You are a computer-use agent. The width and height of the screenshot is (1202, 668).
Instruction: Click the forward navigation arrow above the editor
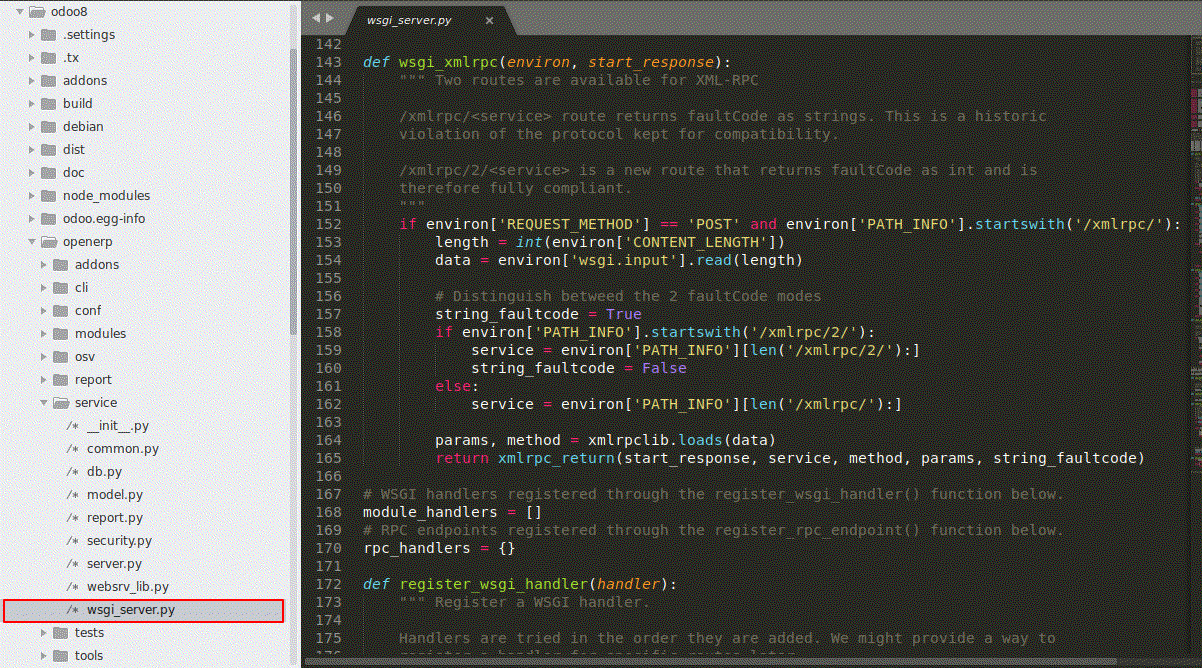[327, 17]
